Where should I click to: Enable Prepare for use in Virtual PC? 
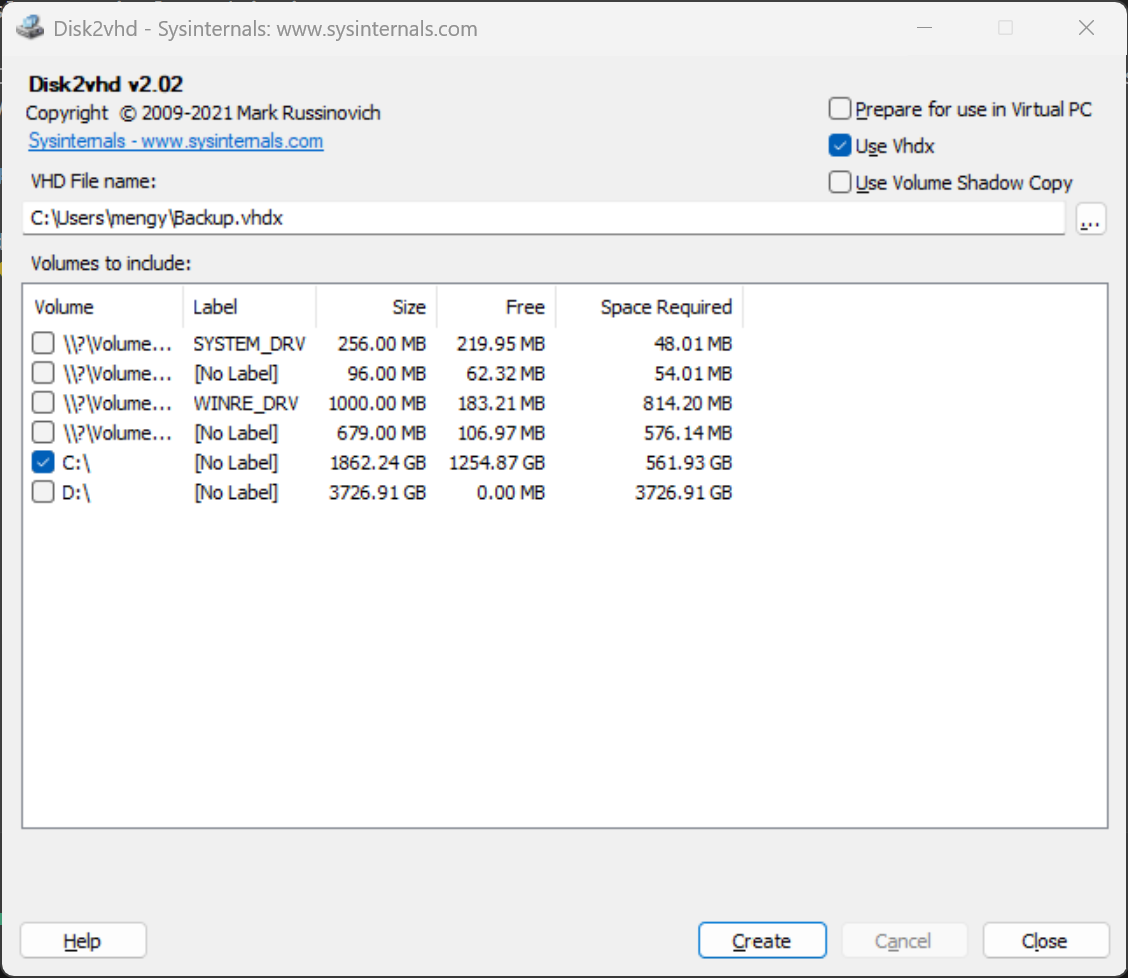(839, 108)
